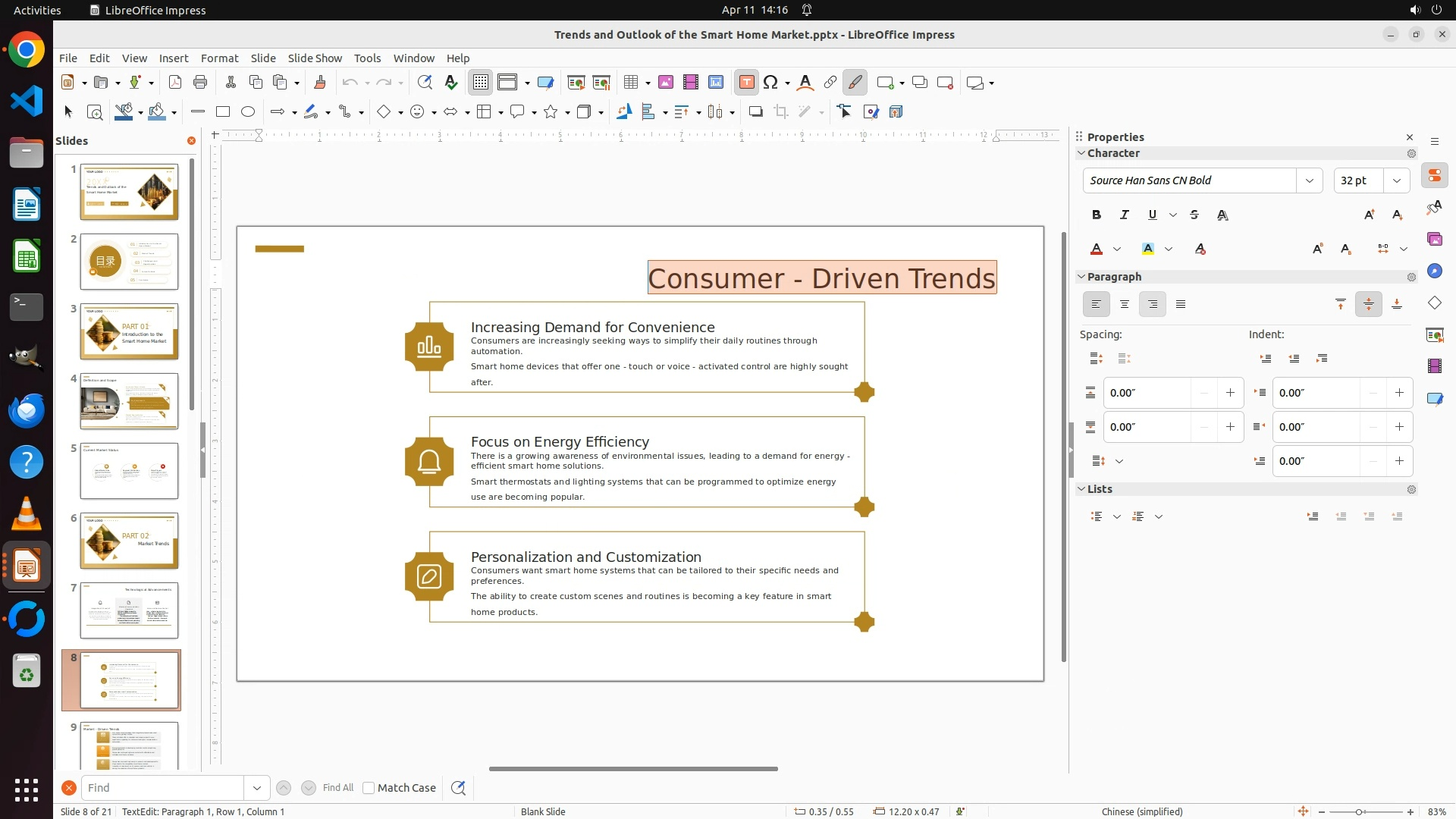Click the Print icon in toolbar
Screen dimensions: 1456x819
point(200,83)
